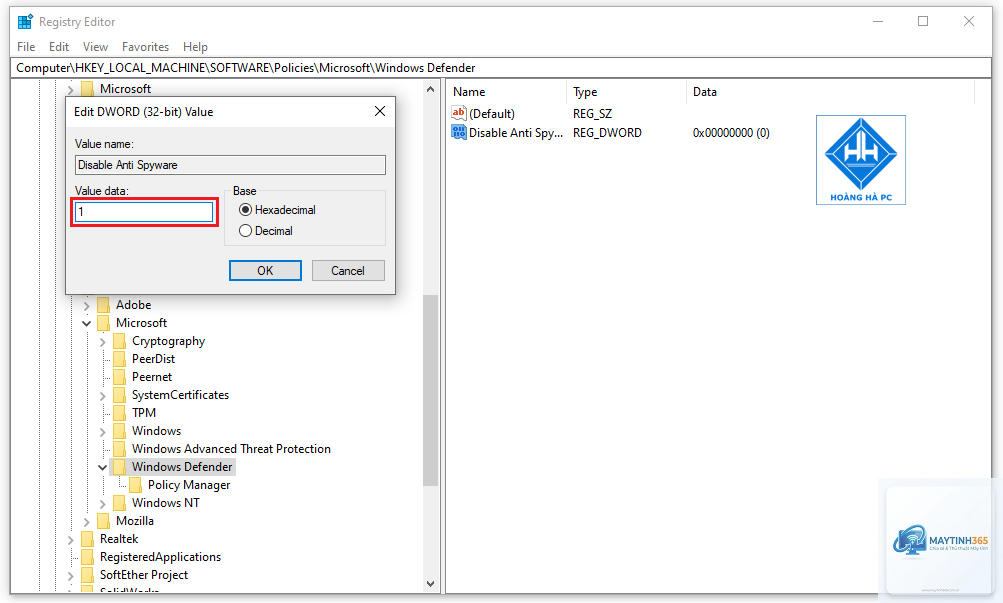This screenshot has height=603, width=1003.
Task: Select the Windows Advanced Threat Protection key
Action: pyautogui.click(x=231, y=449)
